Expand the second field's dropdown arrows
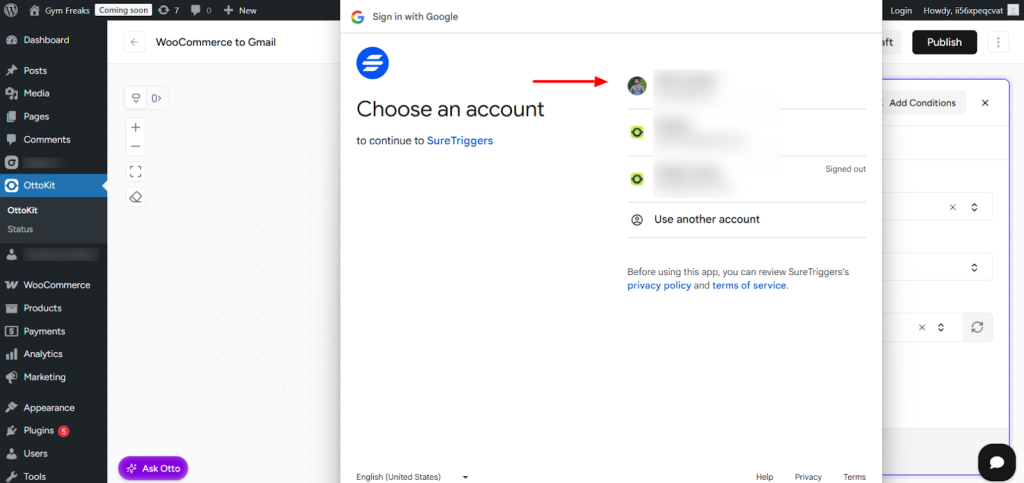 pos(974,267)
